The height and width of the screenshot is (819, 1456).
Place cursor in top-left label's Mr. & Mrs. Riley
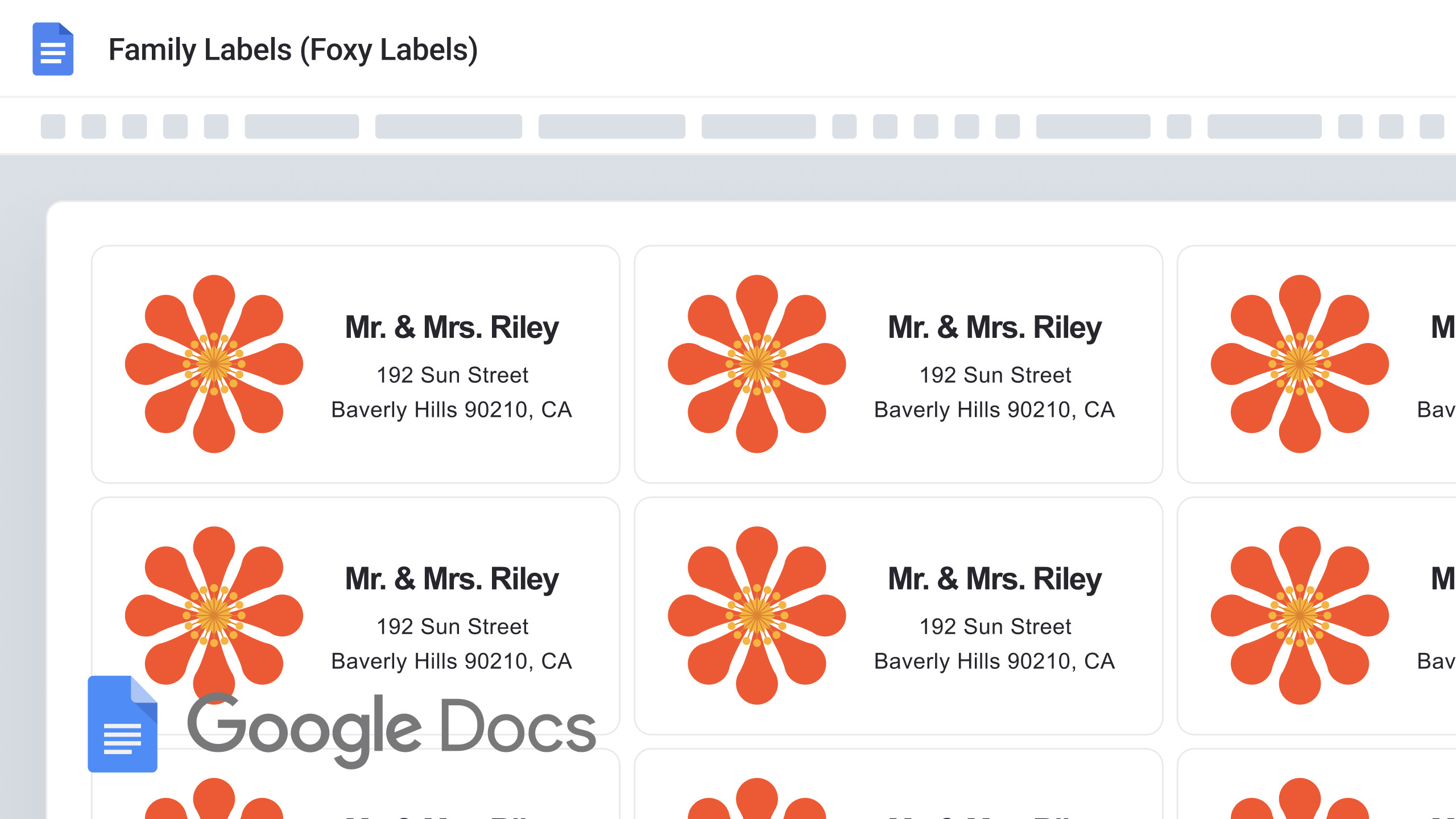[452, 328]
